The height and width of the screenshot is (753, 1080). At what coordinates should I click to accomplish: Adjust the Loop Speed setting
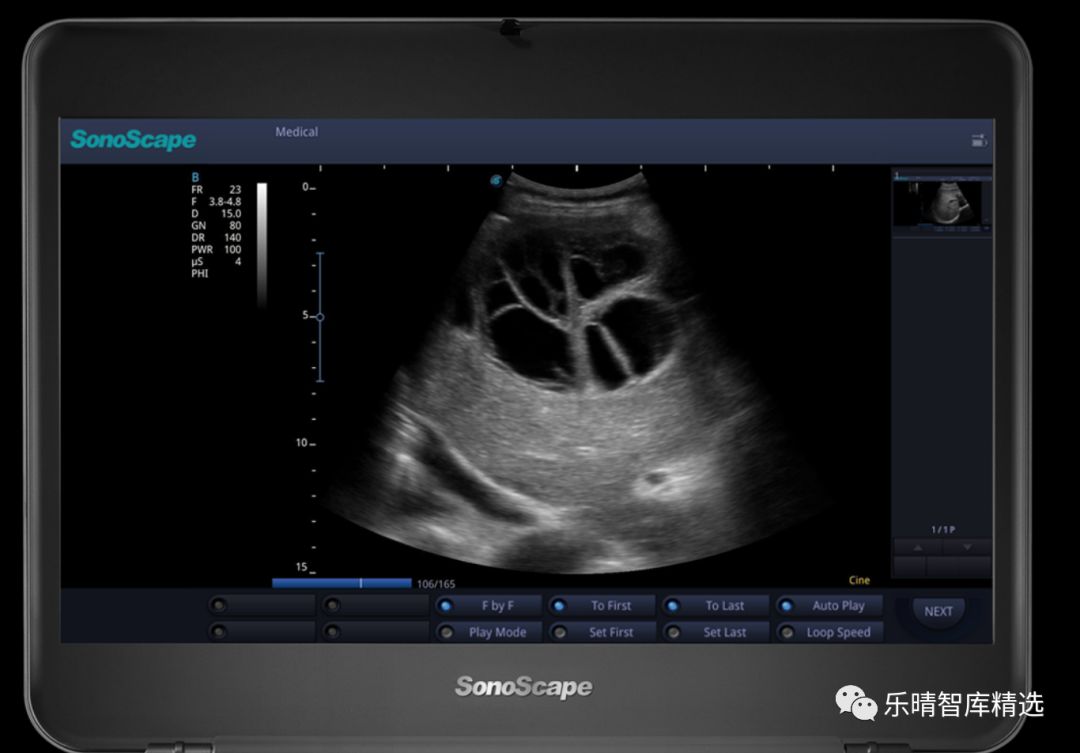point(829,632)
